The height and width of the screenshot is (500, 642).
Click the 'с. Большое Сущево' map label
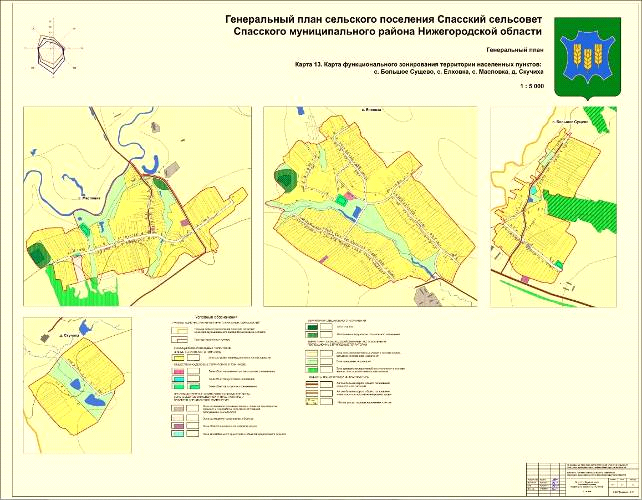pyautogui.click(x=570, y=122)
